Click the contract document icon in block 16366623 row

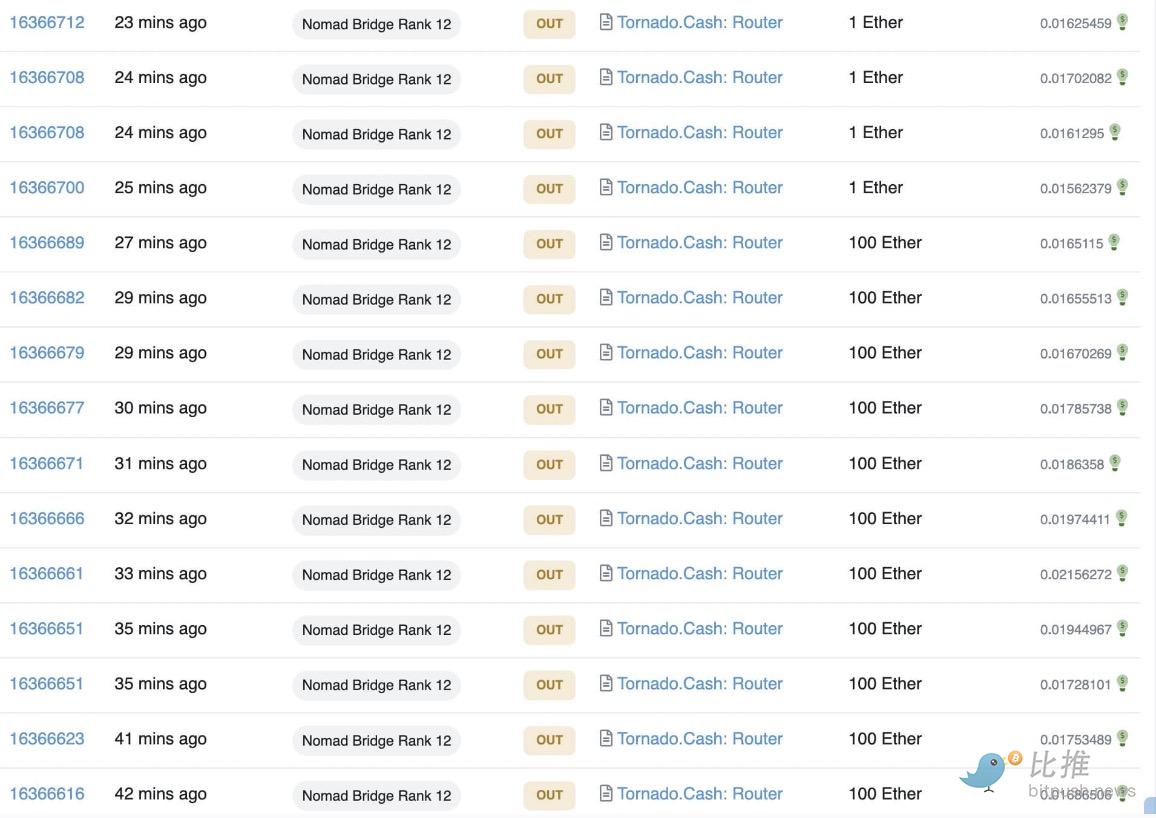pos(606,738)
